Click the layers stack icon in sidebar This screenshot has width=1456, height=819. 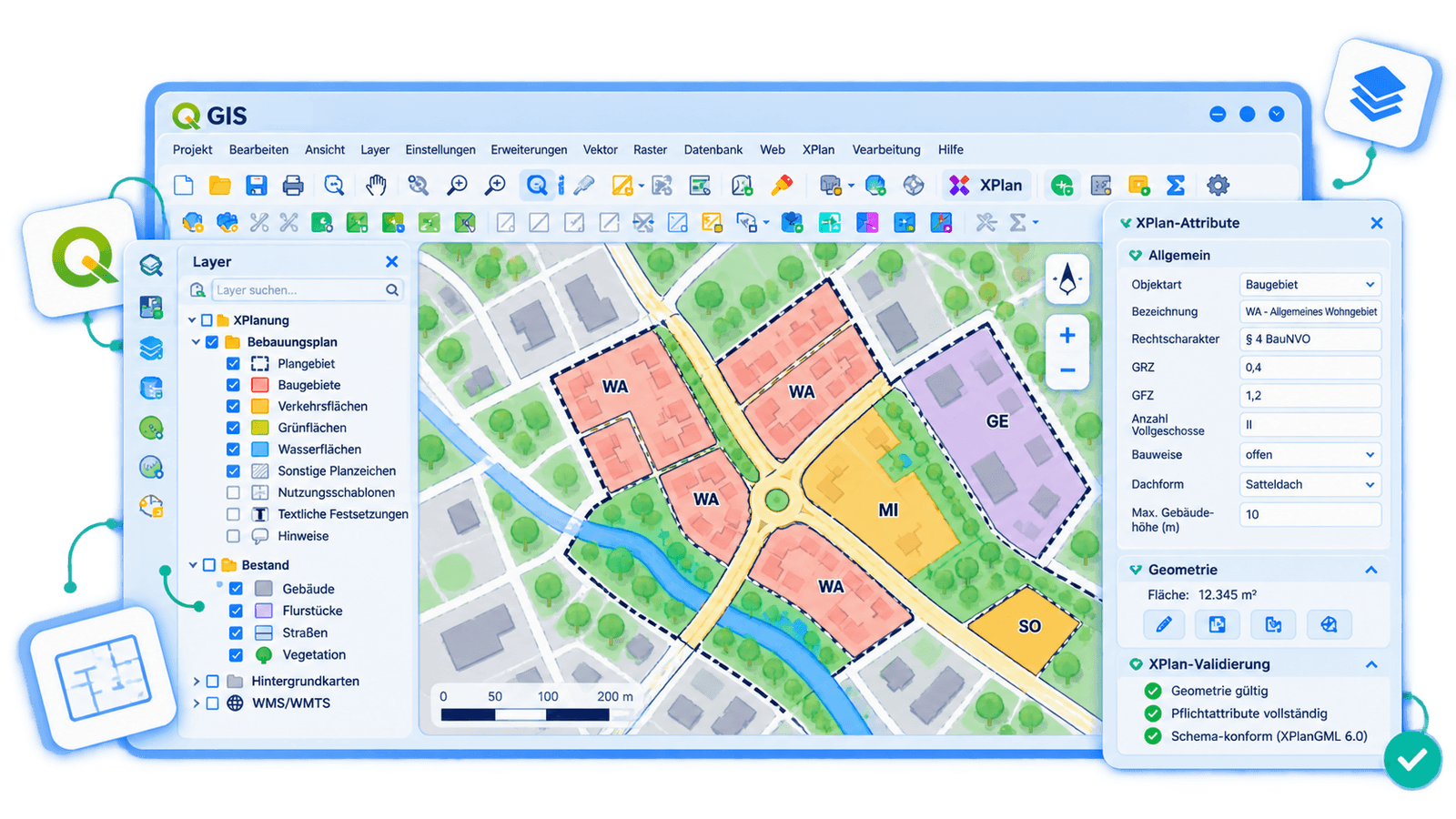tap(151, 348)
